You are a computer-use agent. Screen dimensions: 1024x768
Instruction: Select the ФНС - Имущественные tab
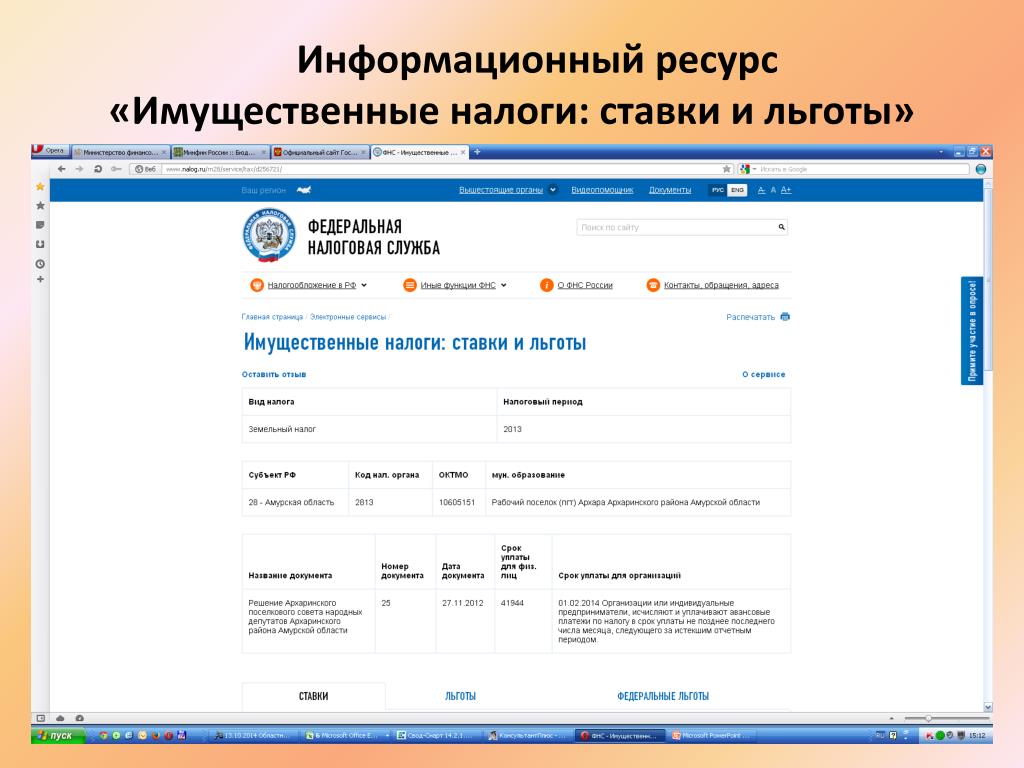(420, 152)
